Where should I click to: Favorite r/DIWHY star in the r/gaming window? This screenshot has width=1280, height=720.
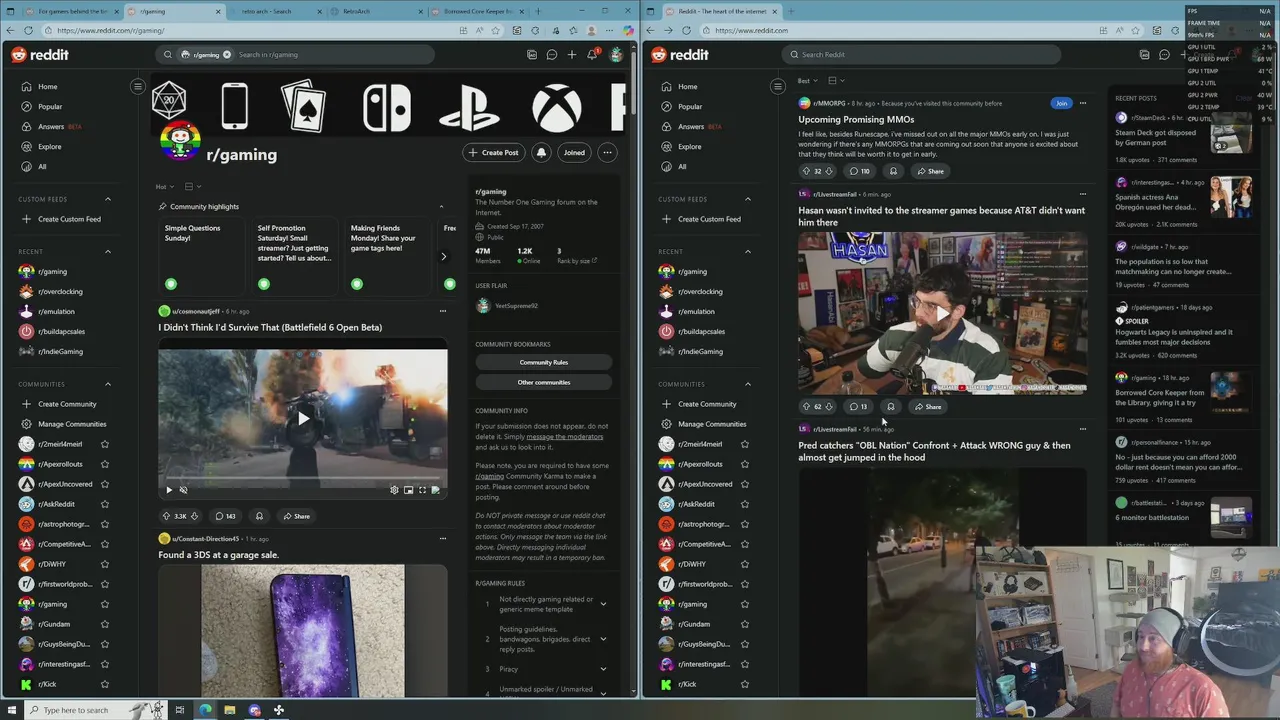pos(104,564)
